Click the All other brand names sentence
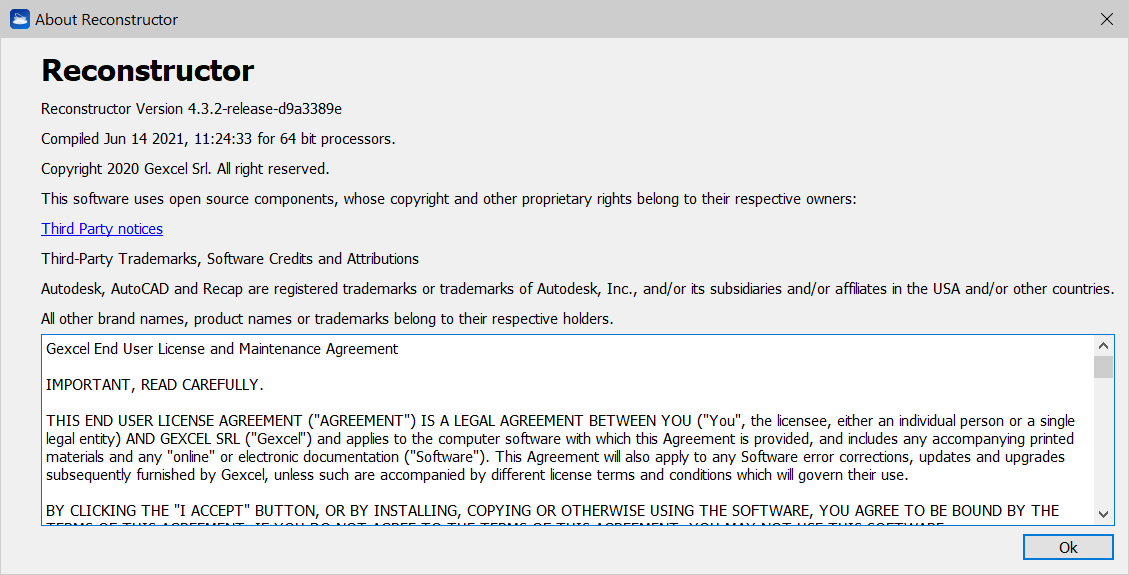The height and width of the screenshot is (575, 1129). coord(327,319)
